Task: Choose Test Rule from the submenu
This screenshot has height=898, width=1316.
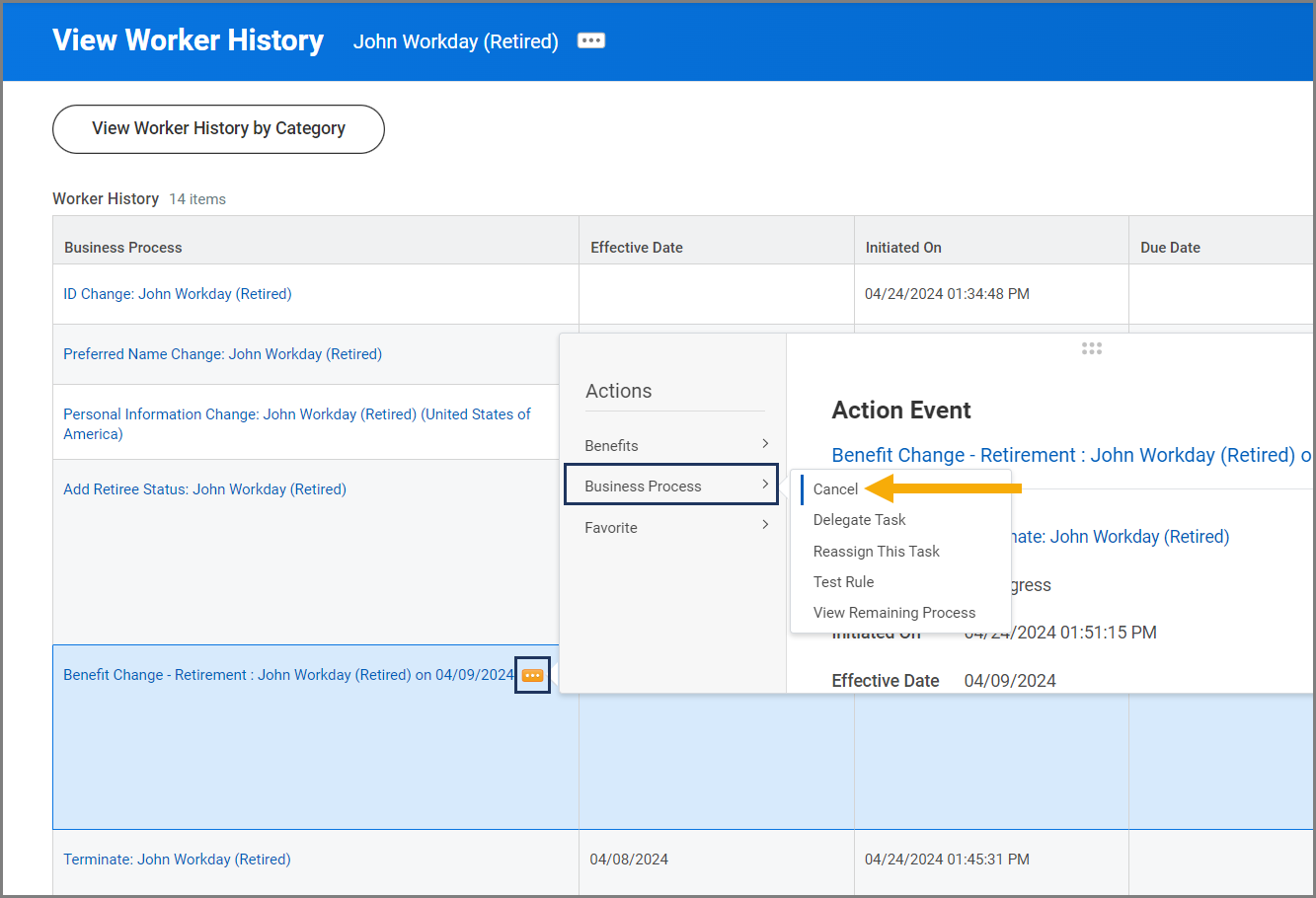Action: (844, 582)
